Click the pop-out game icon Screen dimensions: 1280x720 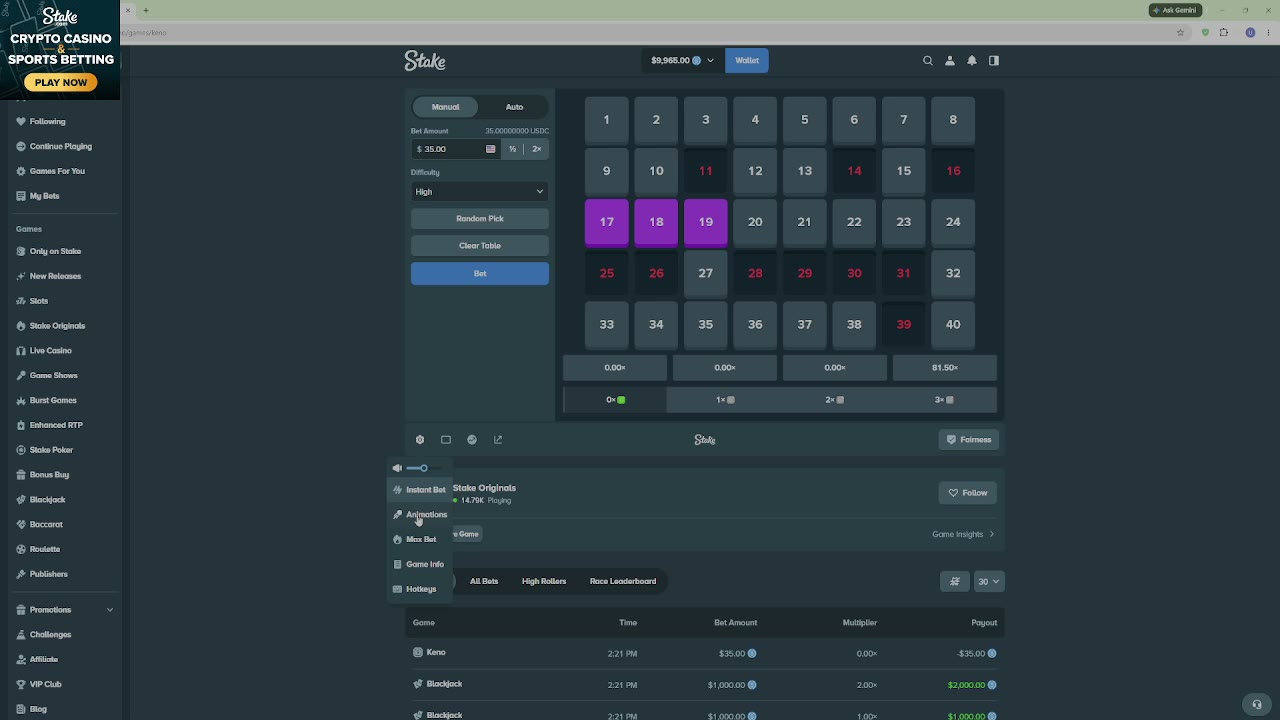pyautogui.click(x=498, y=440)
